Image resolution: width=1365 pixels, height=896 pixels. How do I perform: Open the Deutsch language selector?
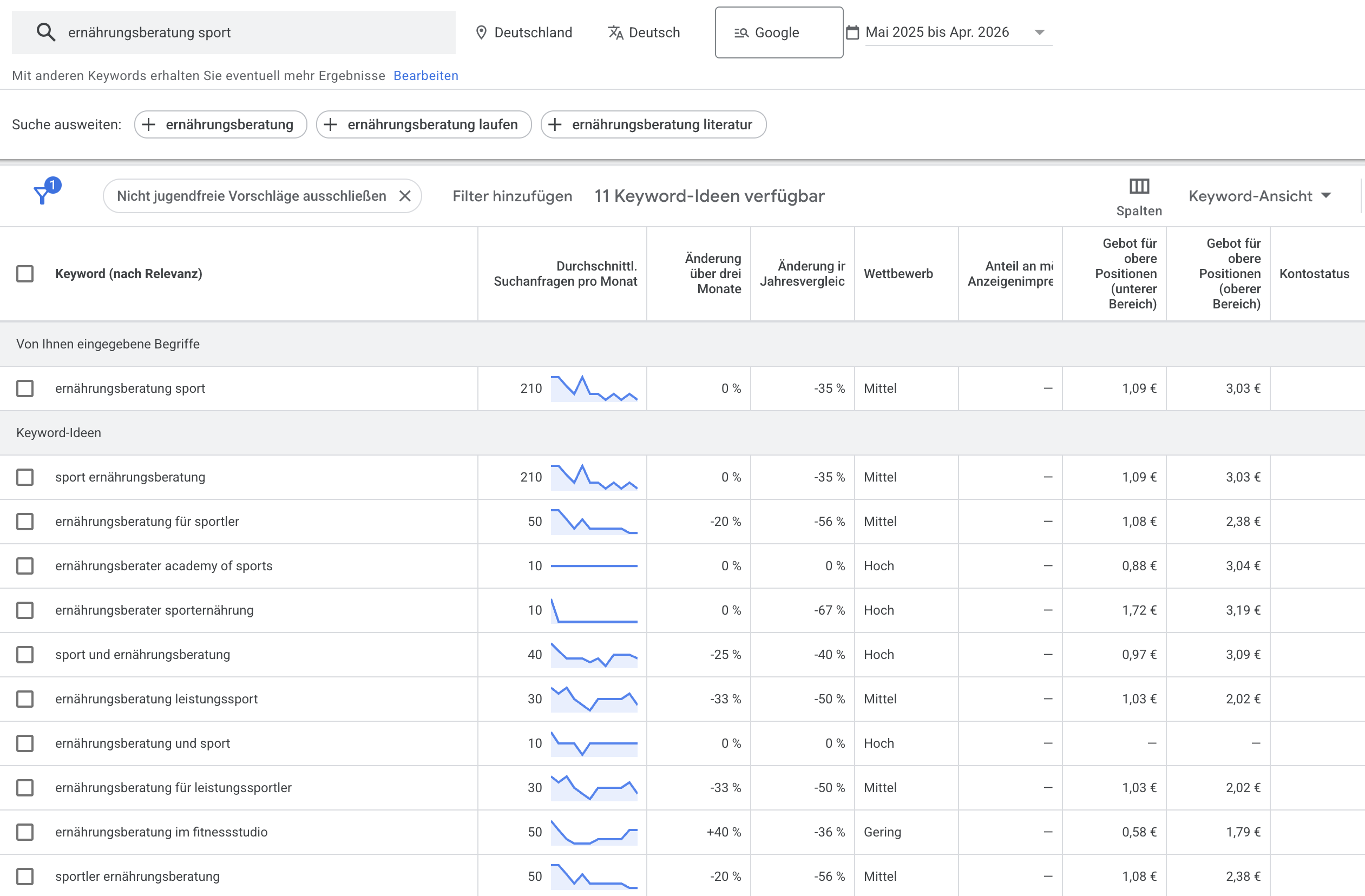(x=644, y=32)
